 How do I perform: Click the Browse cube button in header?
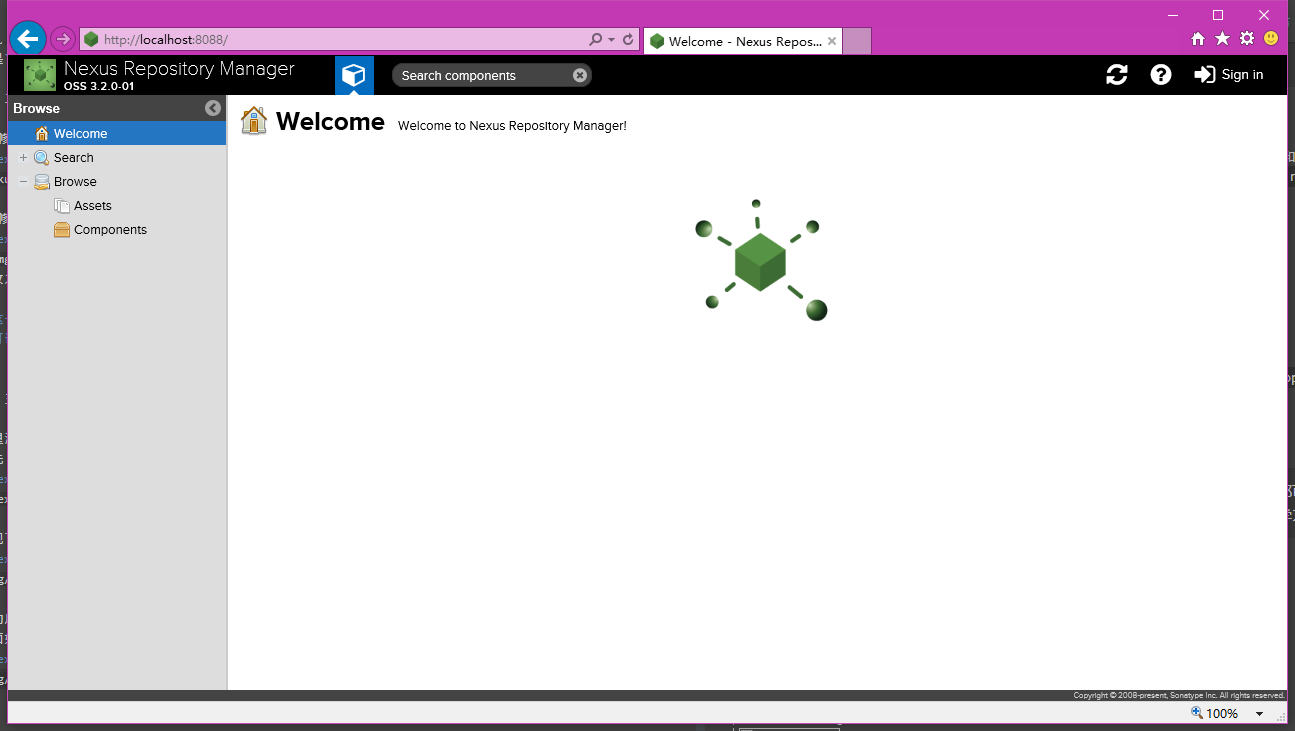point(354,75)
